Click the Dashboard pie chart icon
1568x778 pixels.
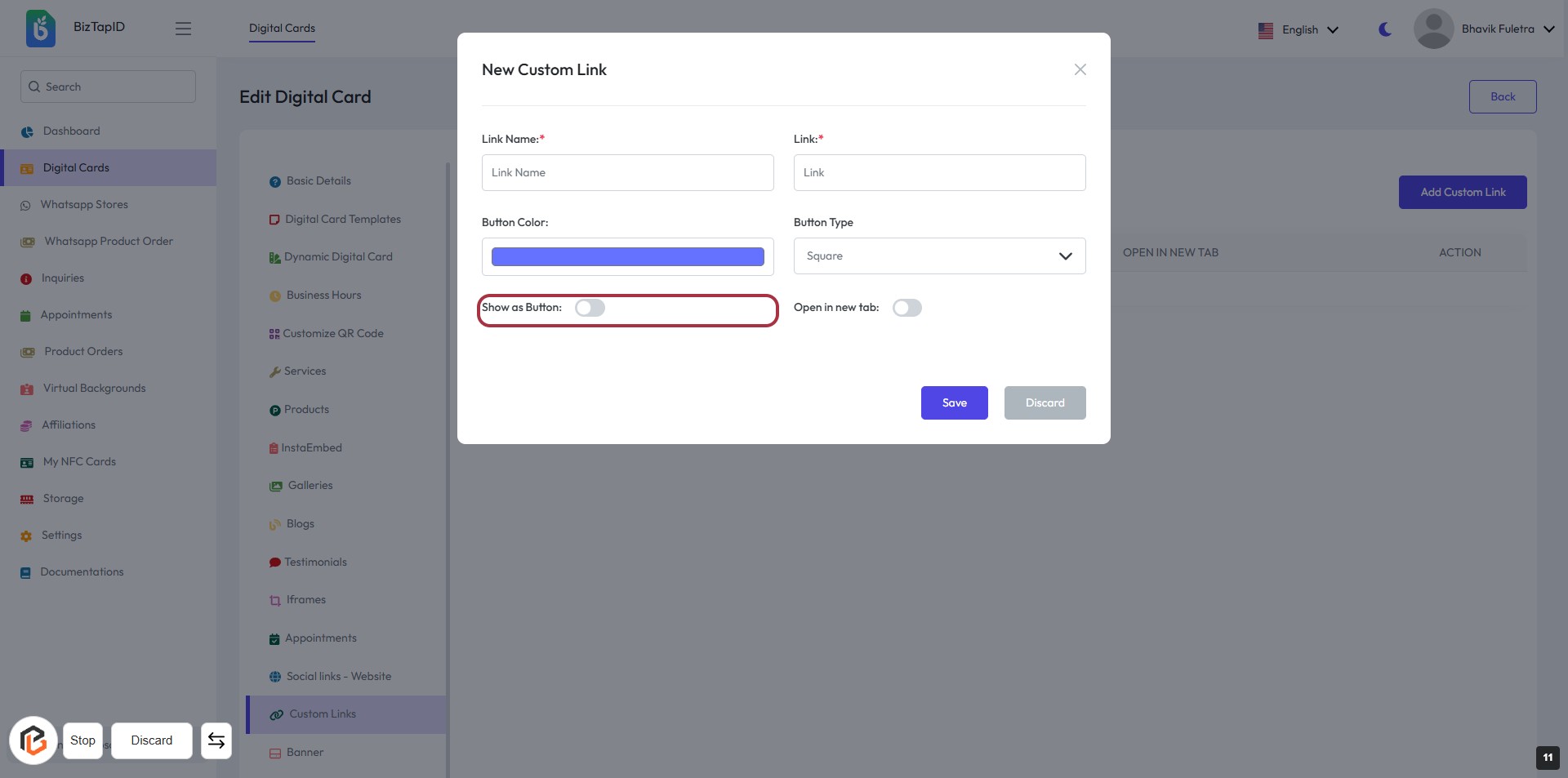coord(27,131)
